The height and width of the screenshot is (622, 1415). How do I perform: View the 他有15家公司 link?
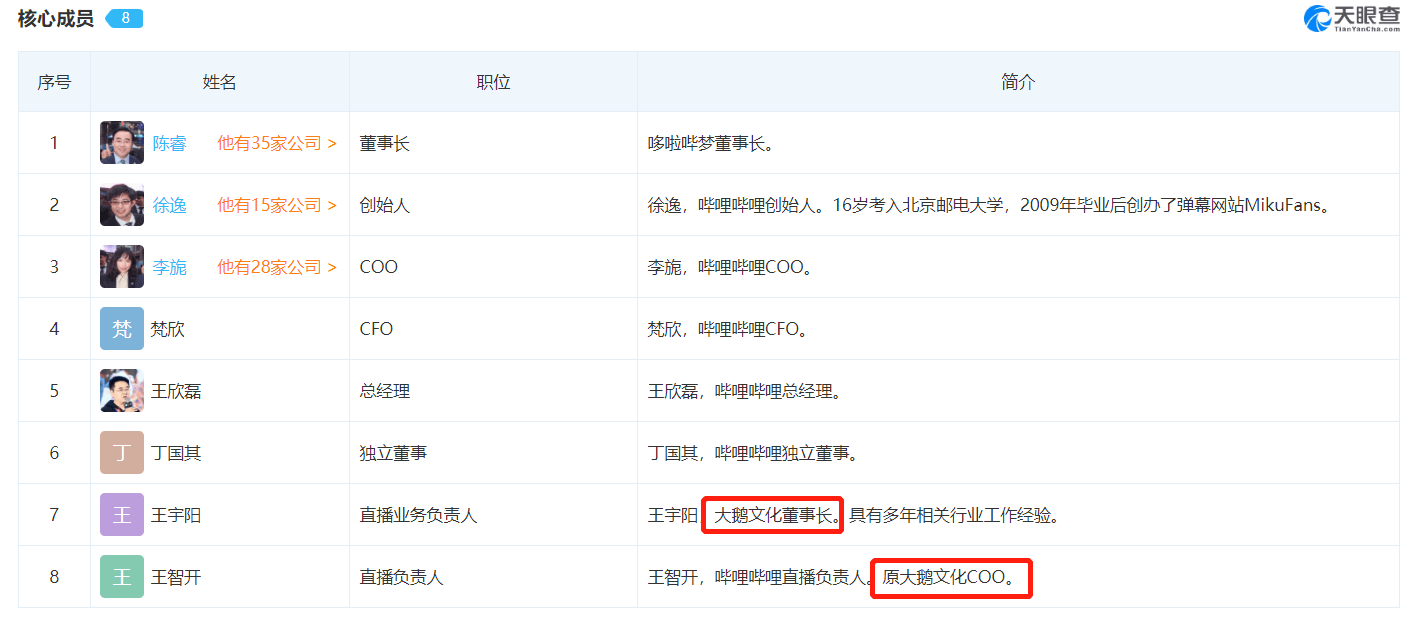pyautogui.click(x=277, y=205)
